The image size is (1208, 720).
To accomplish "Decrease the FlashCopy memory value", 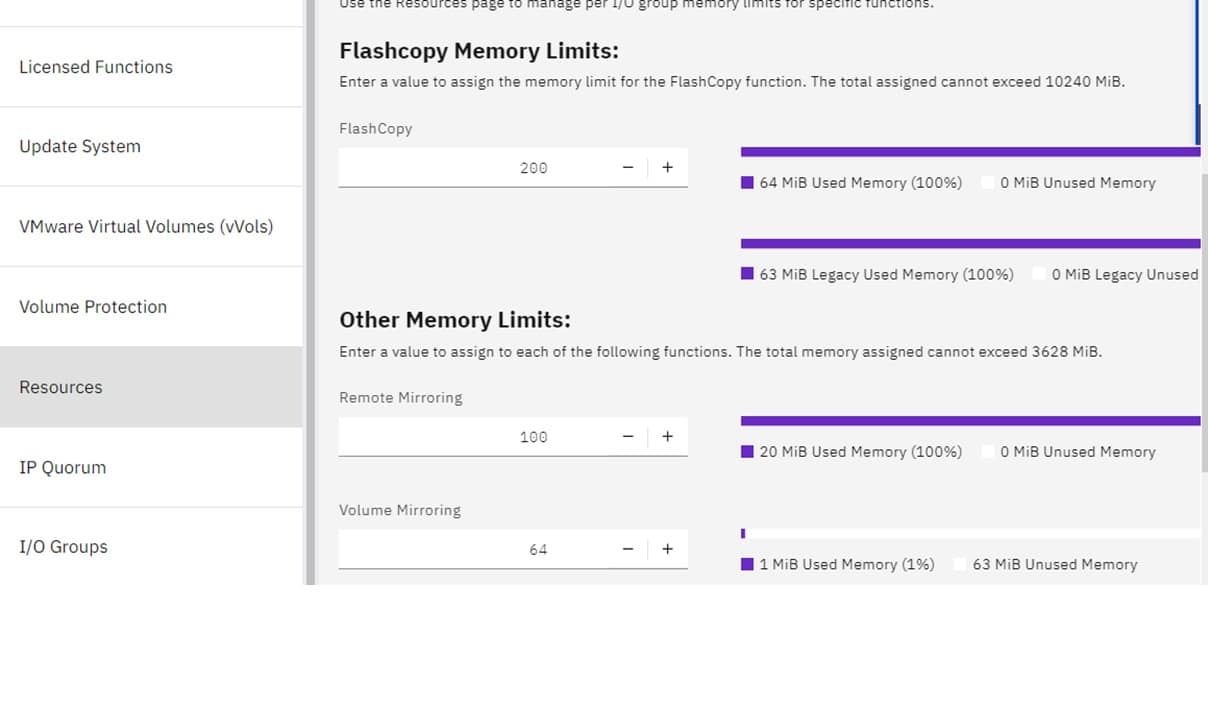I will coord(628,167).
